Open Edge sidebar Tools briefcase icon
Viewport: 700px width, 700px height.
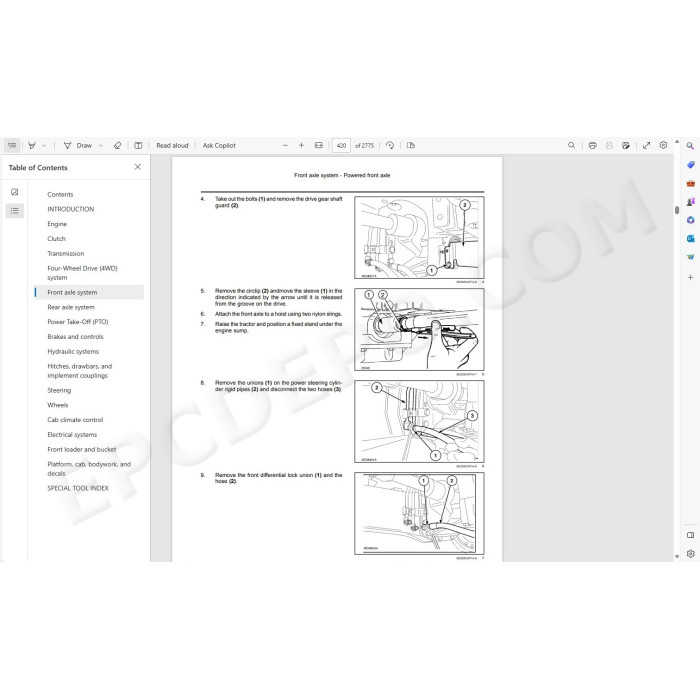pyautogui.click(x=690, y=183)
